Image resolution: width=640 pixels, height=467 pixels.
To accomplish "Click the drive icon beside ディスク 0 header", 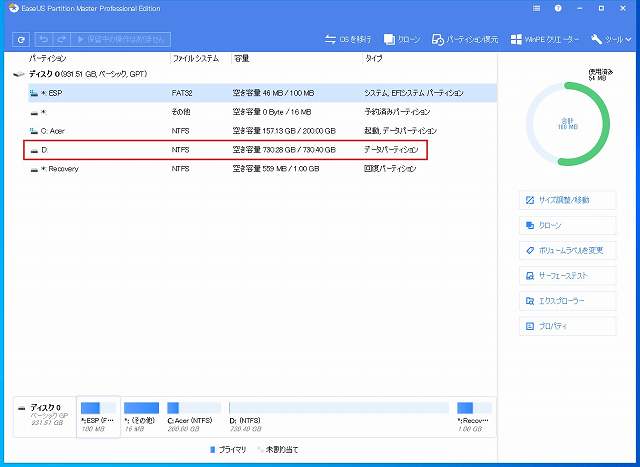I will click(19, 74).
